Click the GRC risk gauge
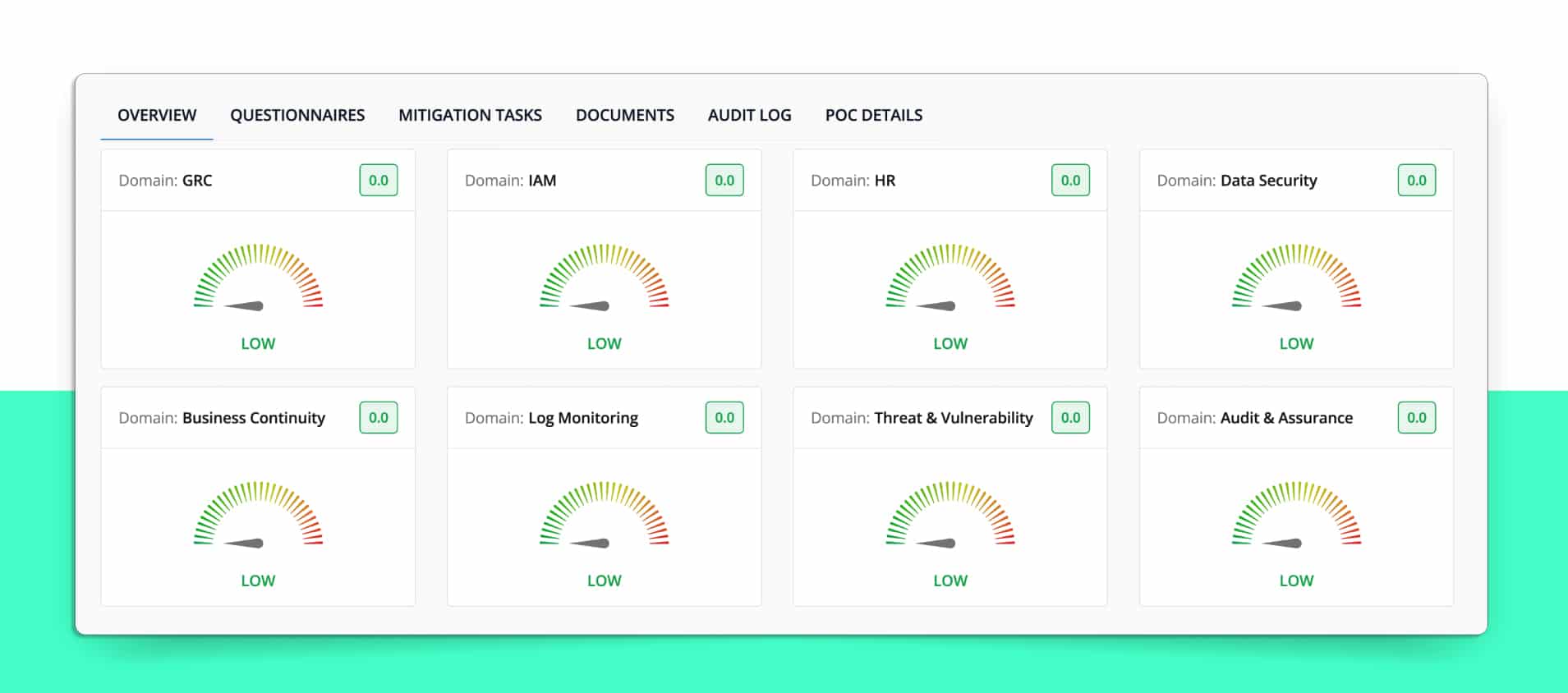 [x=258, y=278]
